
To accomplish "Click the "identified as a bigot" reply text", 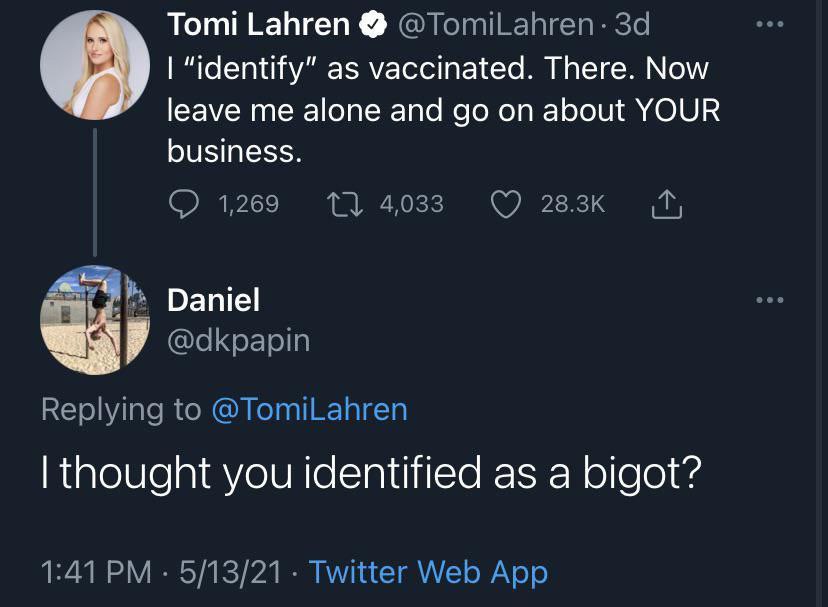I will [368, 473].
